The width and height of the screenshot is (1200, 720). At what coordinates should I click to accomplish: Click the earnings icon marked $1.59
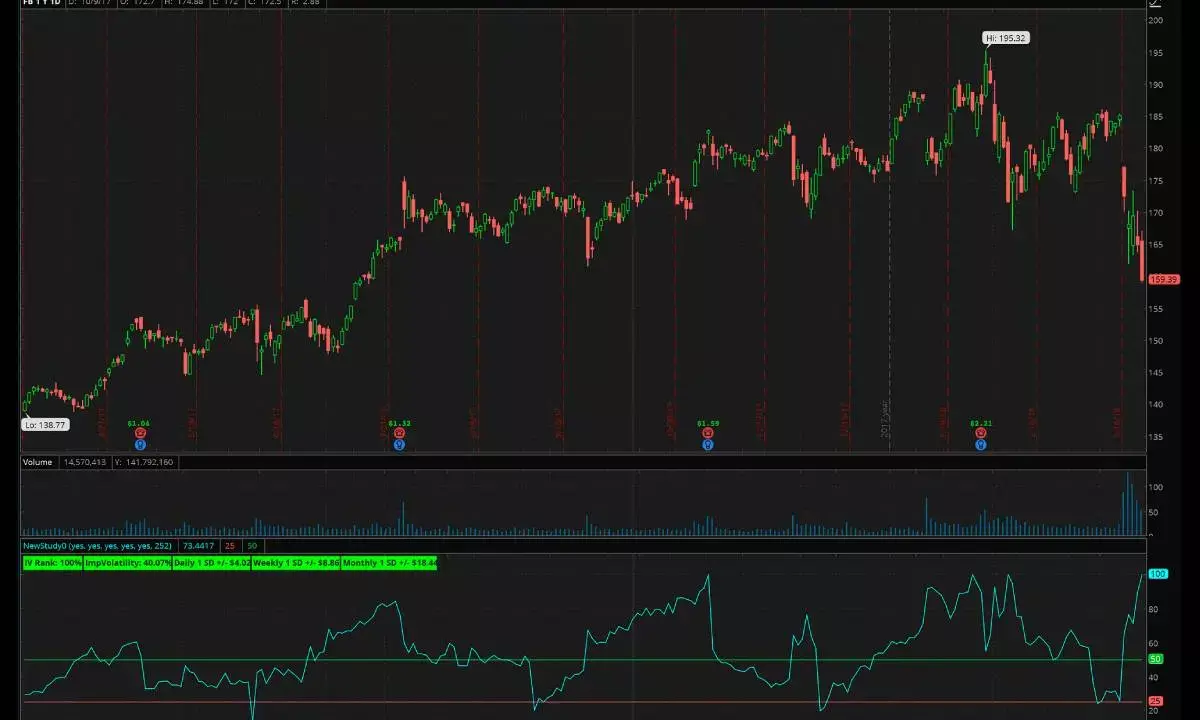point(707,432)
